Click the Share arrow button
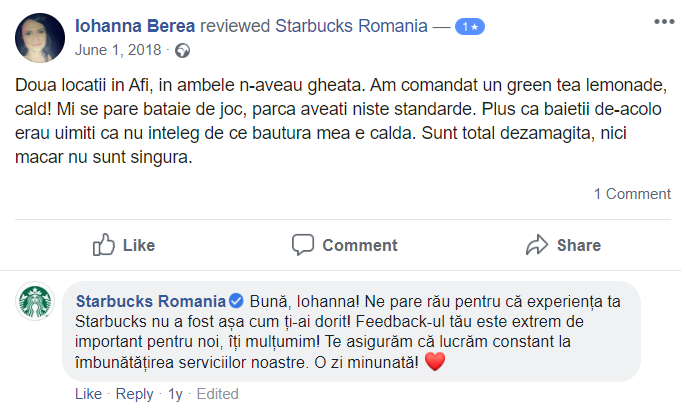 click(x=563, y=245)
